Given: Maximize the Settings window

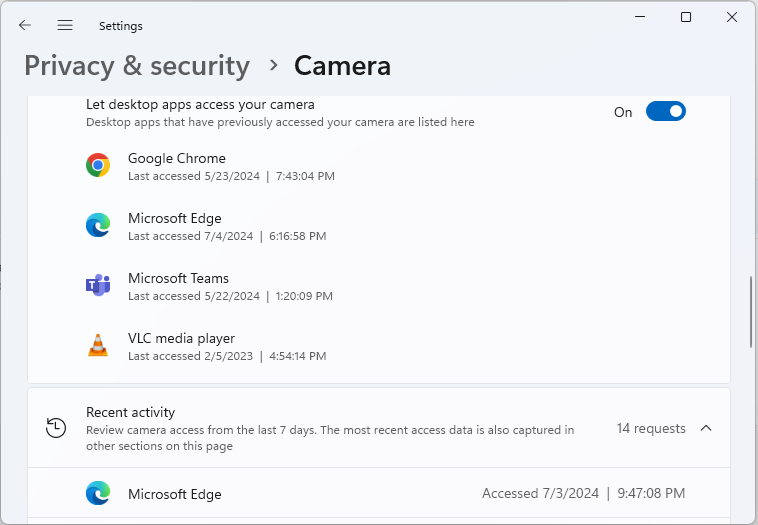Looking at the screenshot, I should point(685,17).
